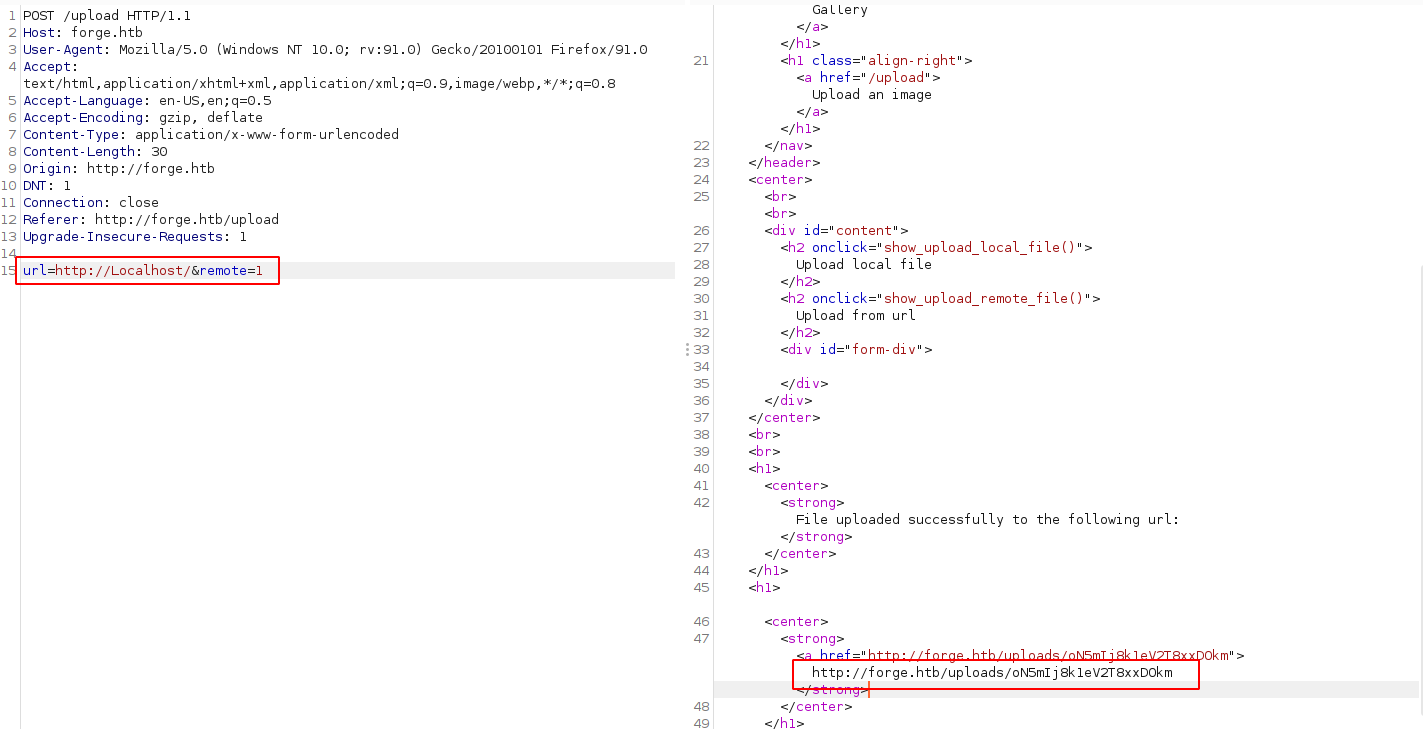Click the a href forge.htb/uploads anchor tag line
1423x729 pixels.
1020,656
